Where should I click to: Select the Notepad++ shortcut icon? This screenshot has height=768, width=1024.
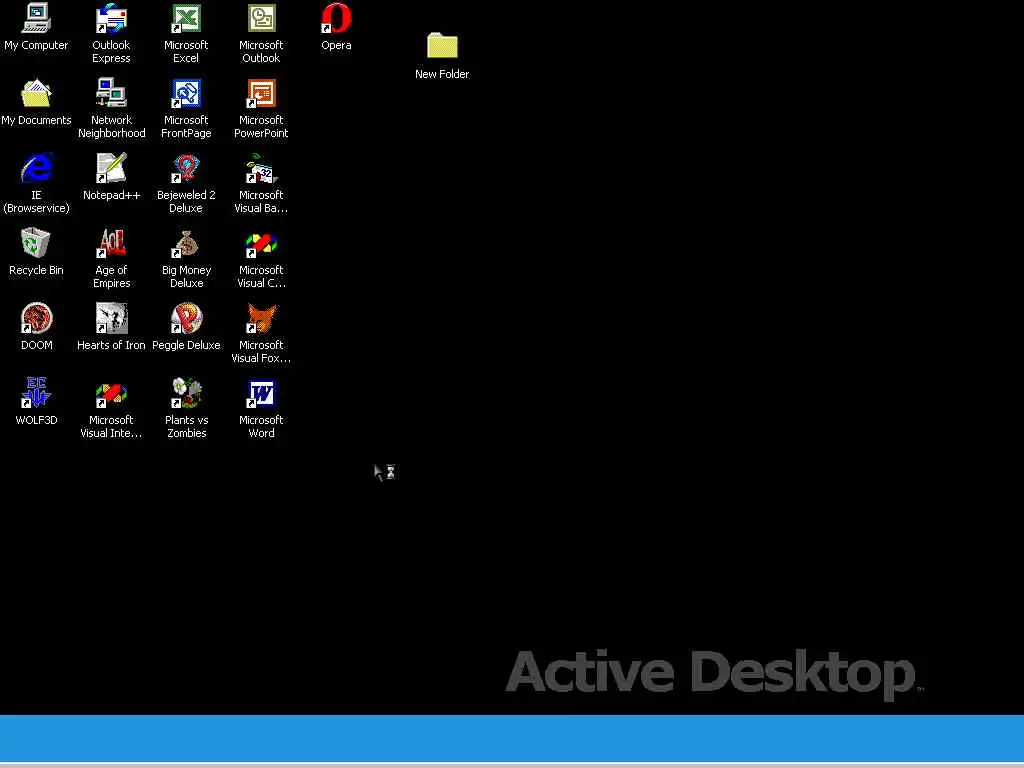coord(111,168)
